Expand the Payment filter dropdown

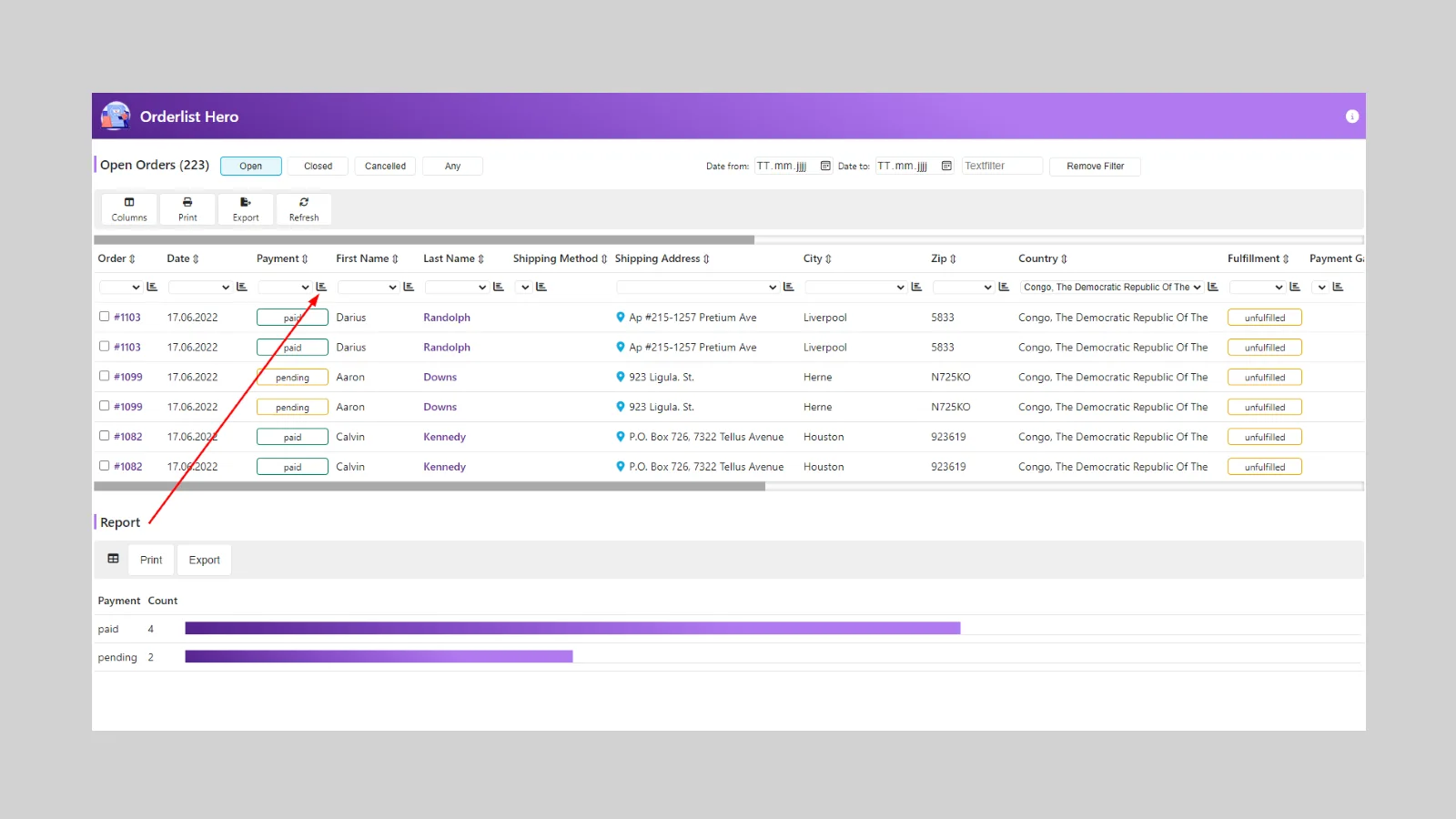(x=285, y=287)
